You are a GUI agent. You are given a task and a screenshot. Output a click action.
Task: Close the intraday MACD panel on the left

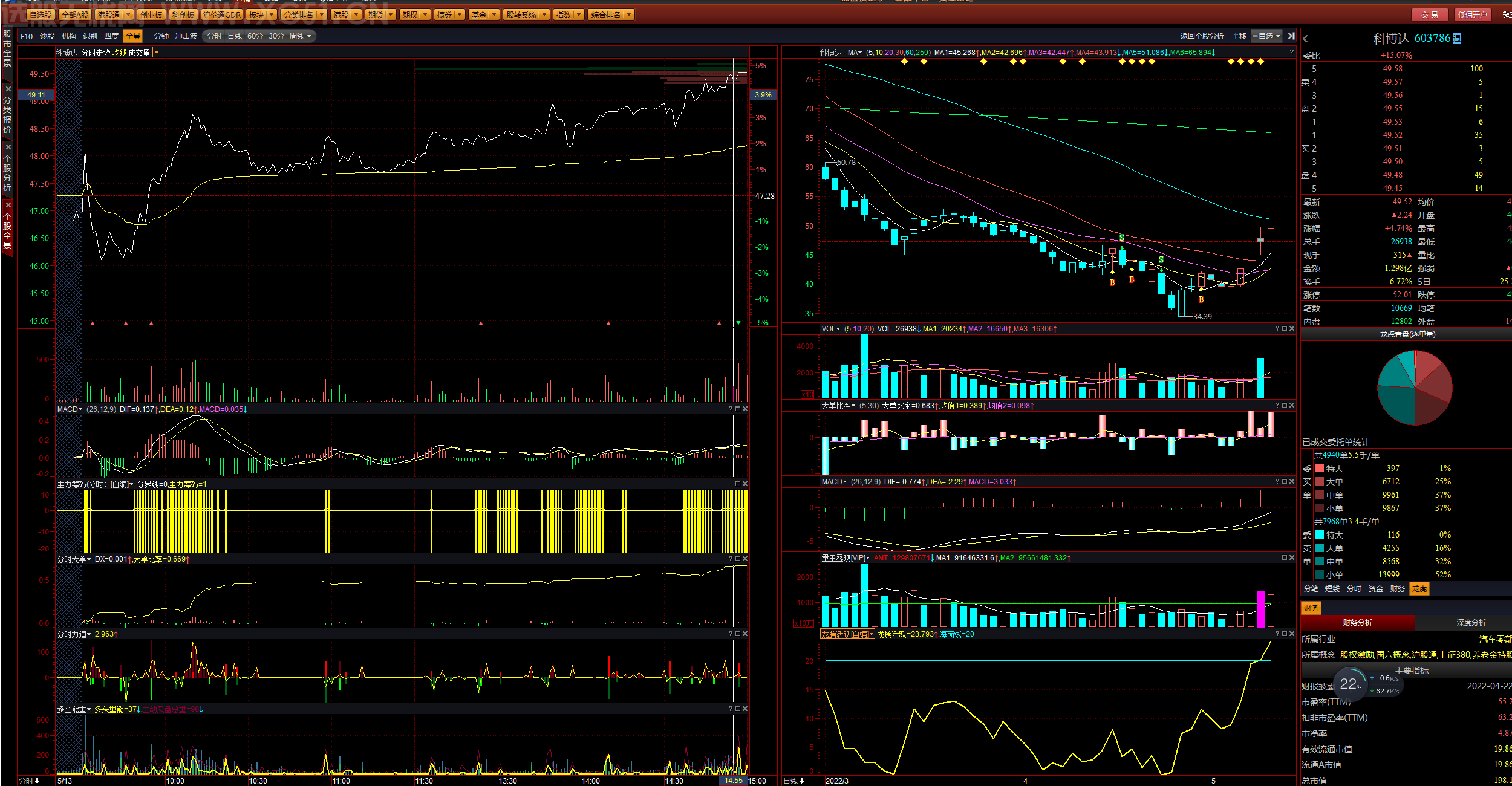(x=745, y=409)
